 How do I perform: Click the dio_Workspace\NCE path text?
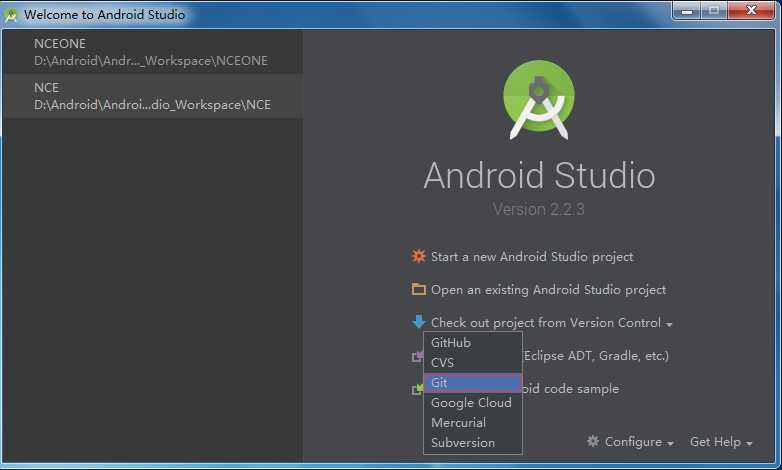click(x=153, y=105)
